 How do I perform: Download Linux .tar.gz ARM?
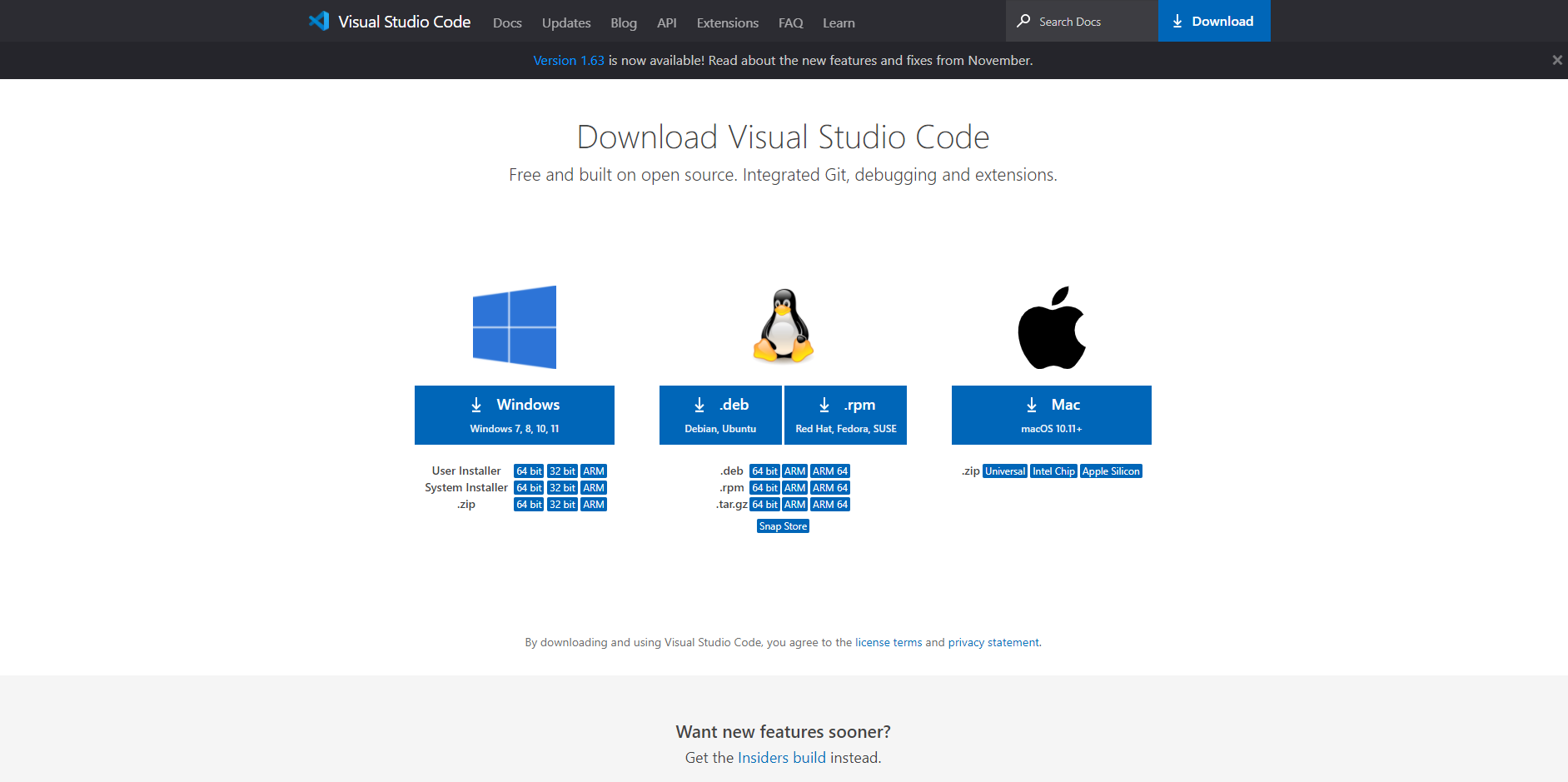pyautogui.click(x=795, y=505)
